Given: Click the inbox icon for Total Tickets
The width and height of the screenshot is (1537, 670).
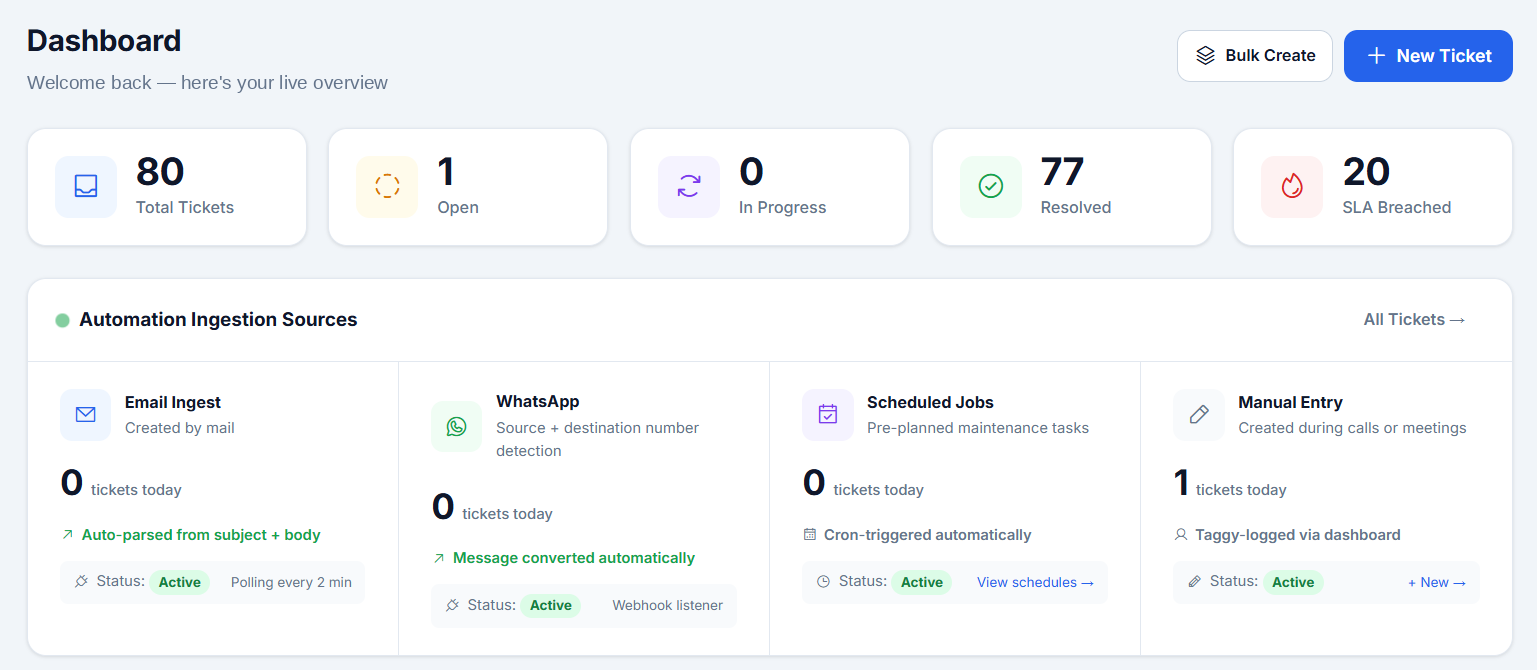Looking at the screenshot, I should 86,186.
